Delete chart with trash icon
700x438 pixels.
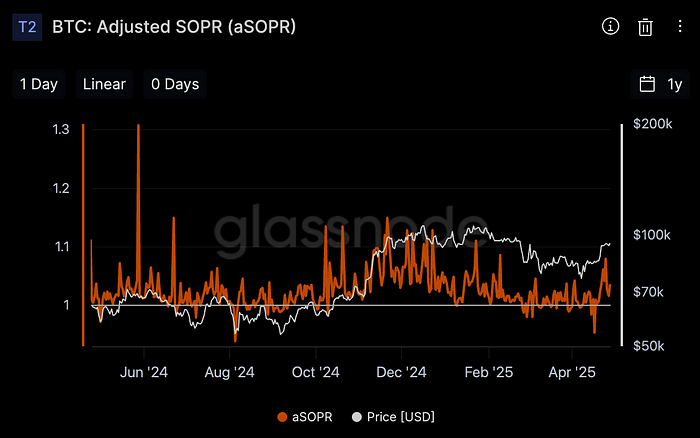coord(645,27)
